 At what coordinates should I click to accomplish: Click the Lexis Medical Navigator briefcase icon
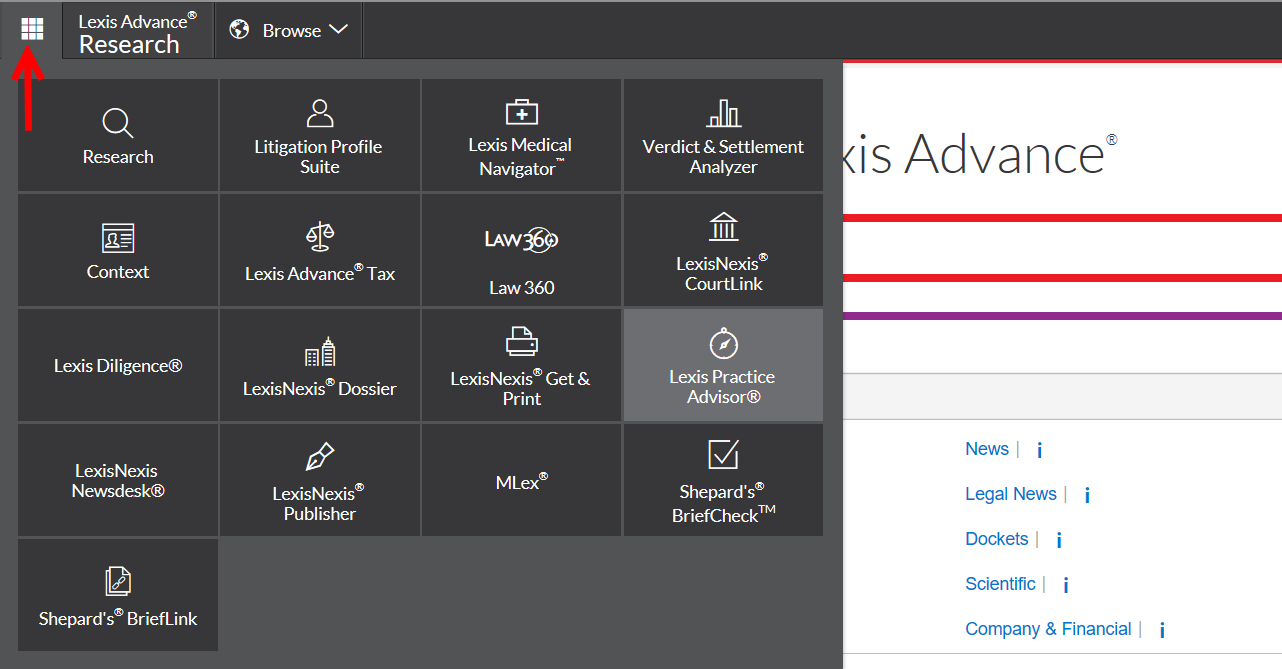[x=522, y=111]
